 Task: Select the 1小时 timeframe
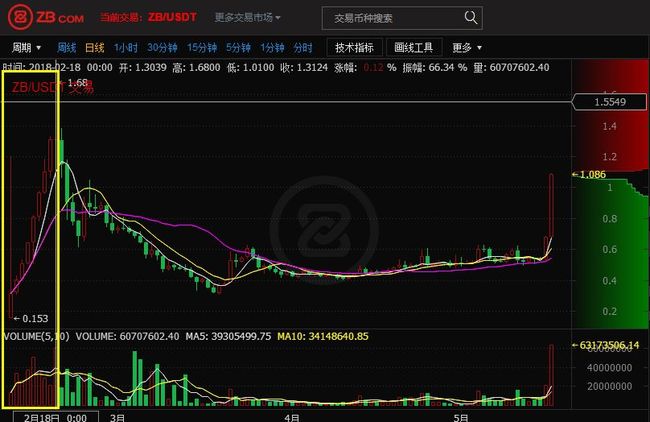[x=126, y=48]
